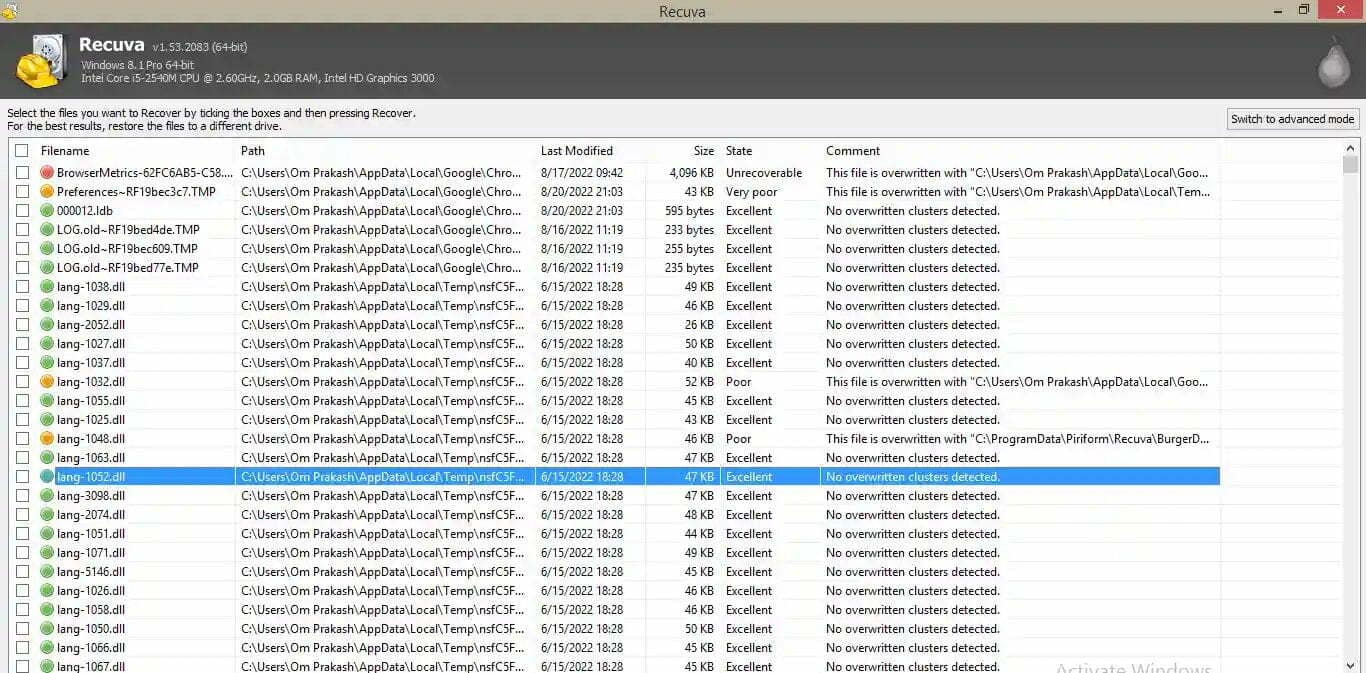The image size is (1366, 673).
Task: Select the "44 KB" size cell
Action: (699, 534)
